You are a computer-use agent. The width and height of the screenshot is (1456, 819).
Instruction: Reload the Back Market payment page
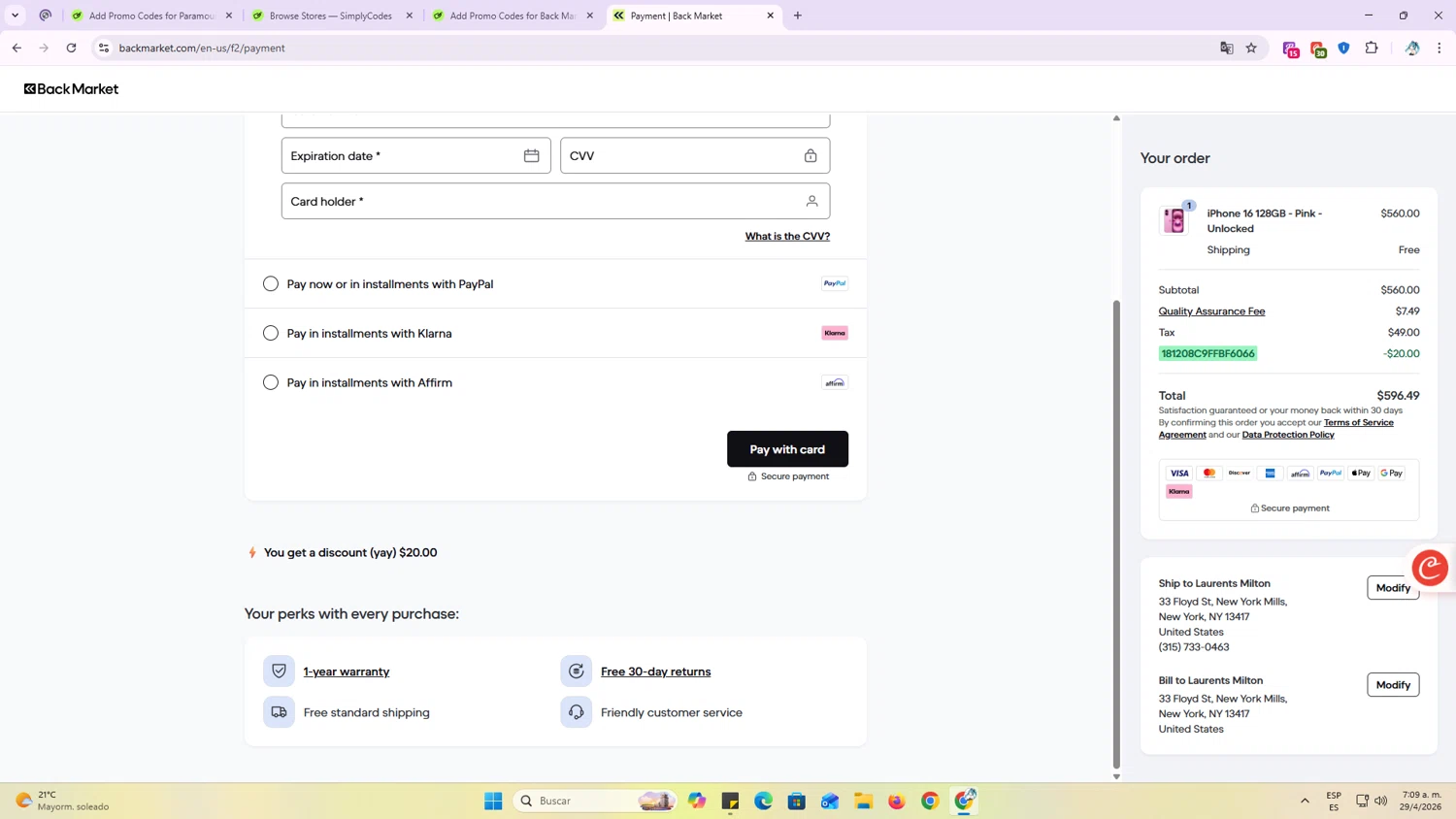click(x=71, y=48)
